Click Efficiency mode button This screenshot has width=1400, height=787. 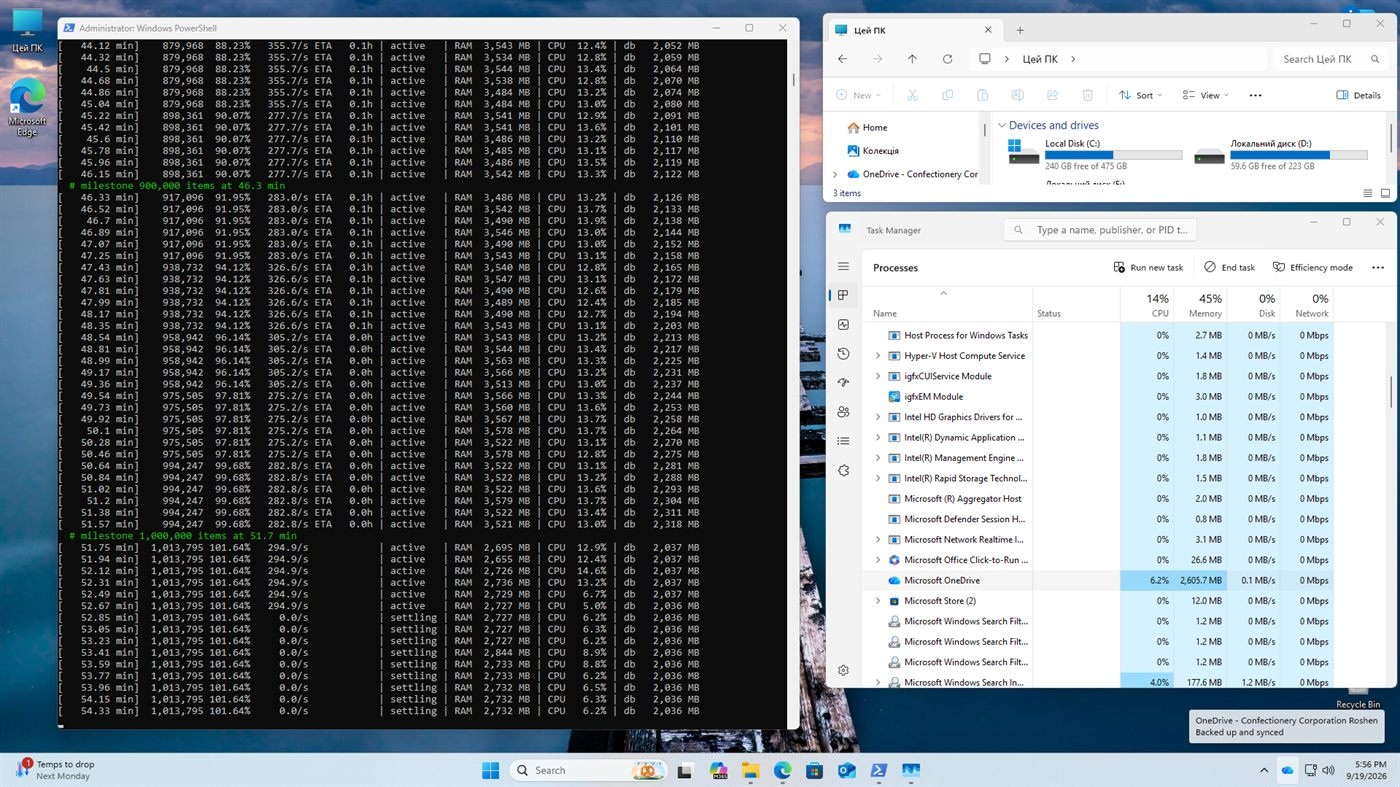1312,267
